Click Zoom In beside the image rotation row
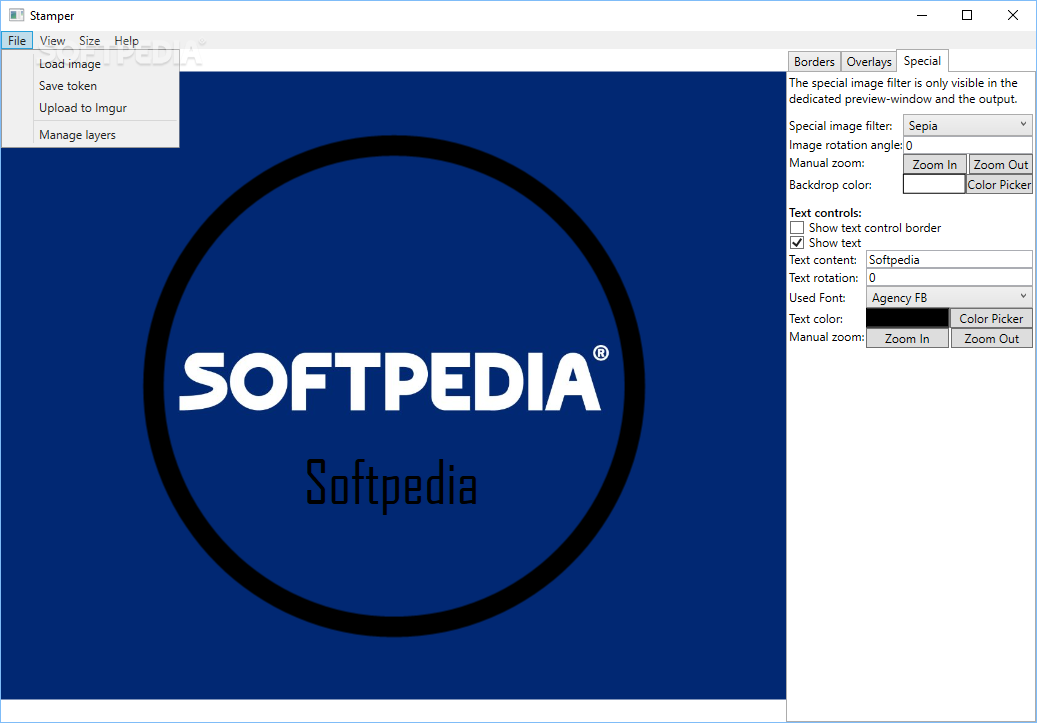1037x723 pixels. click(934, 164)
